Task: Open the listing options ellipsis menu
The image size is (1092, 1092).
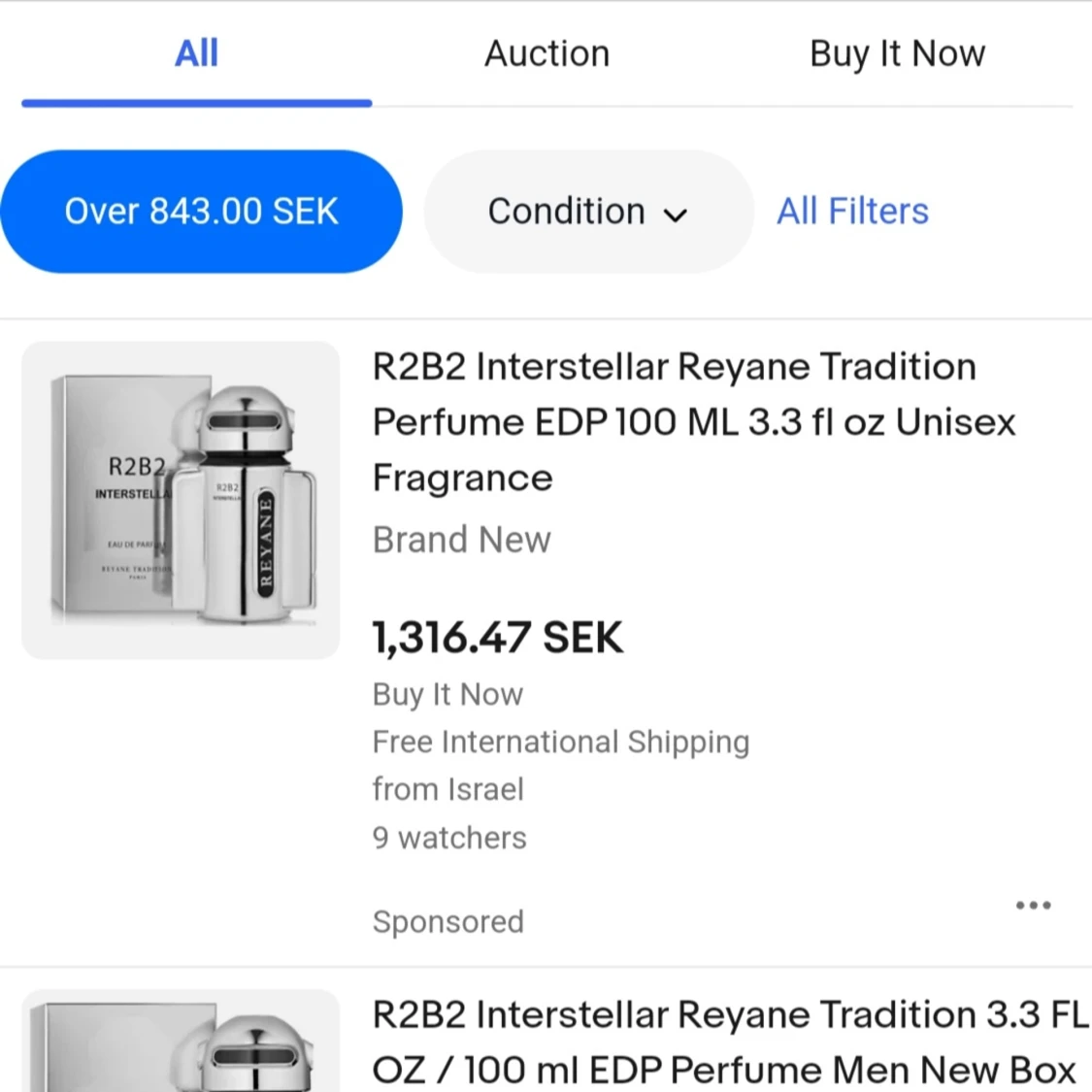Action: [x=1032, y=905]
